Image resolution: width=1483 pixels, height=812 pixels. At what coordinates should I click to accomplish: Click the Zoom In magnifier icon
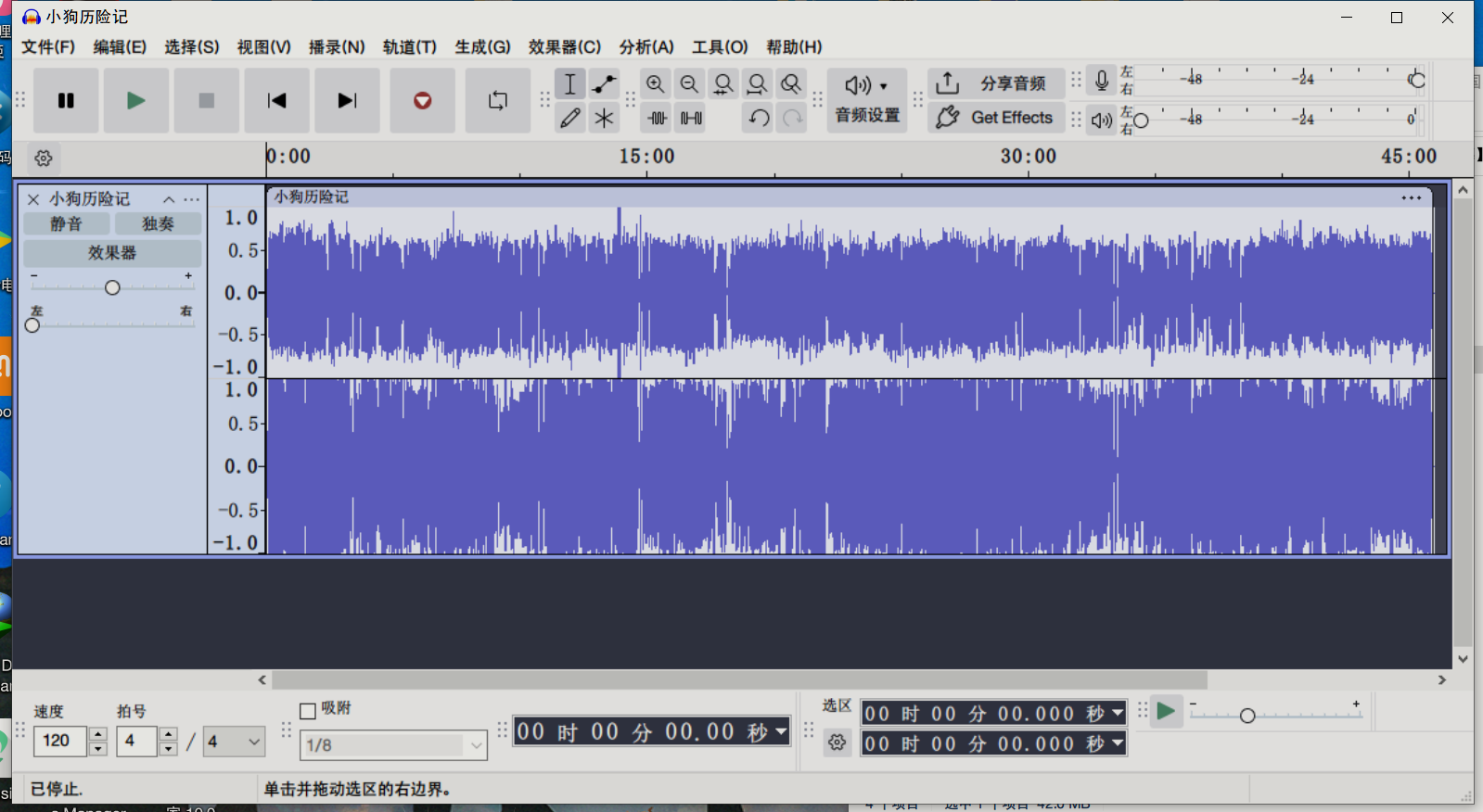[655, 84]
